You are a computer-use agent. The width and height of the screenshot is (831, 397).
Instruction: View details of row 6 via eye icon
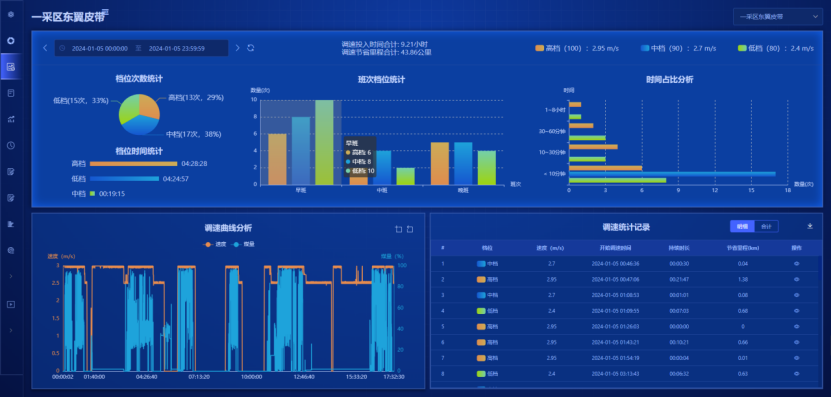point(796,342)
